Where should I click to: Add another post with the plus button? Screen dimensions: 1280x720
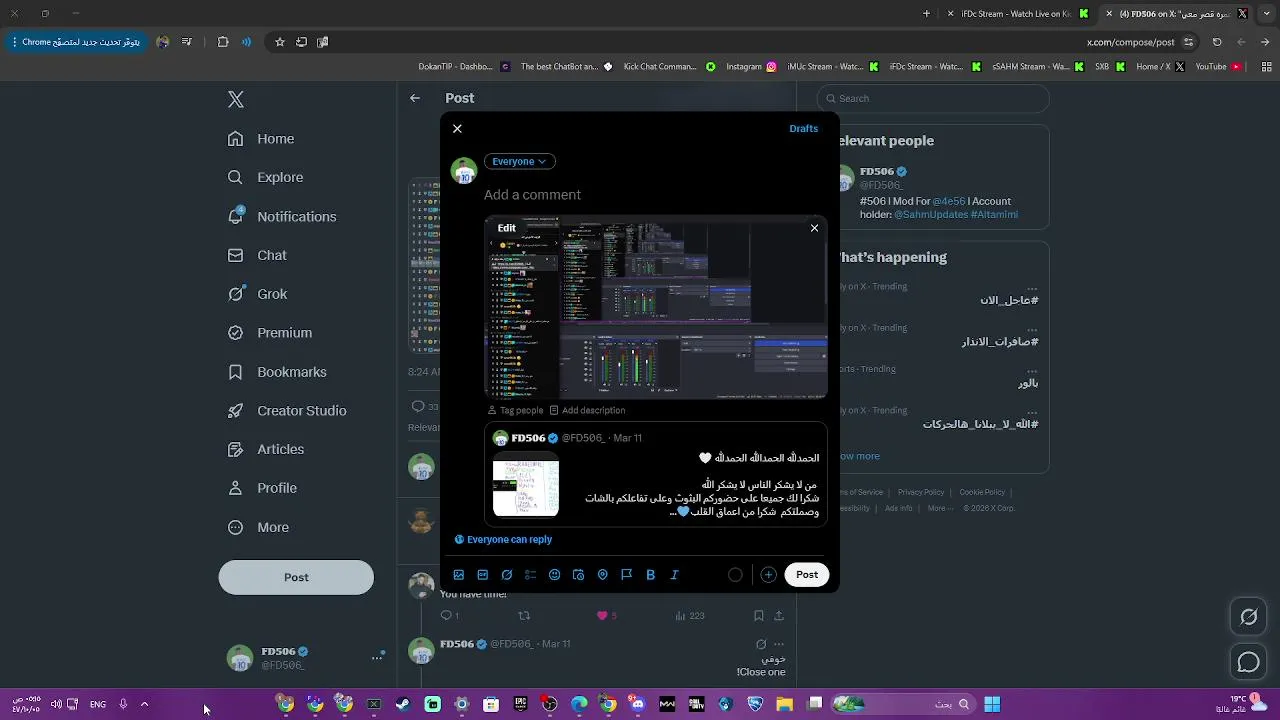pyautogui.click(x=768, y=575)
